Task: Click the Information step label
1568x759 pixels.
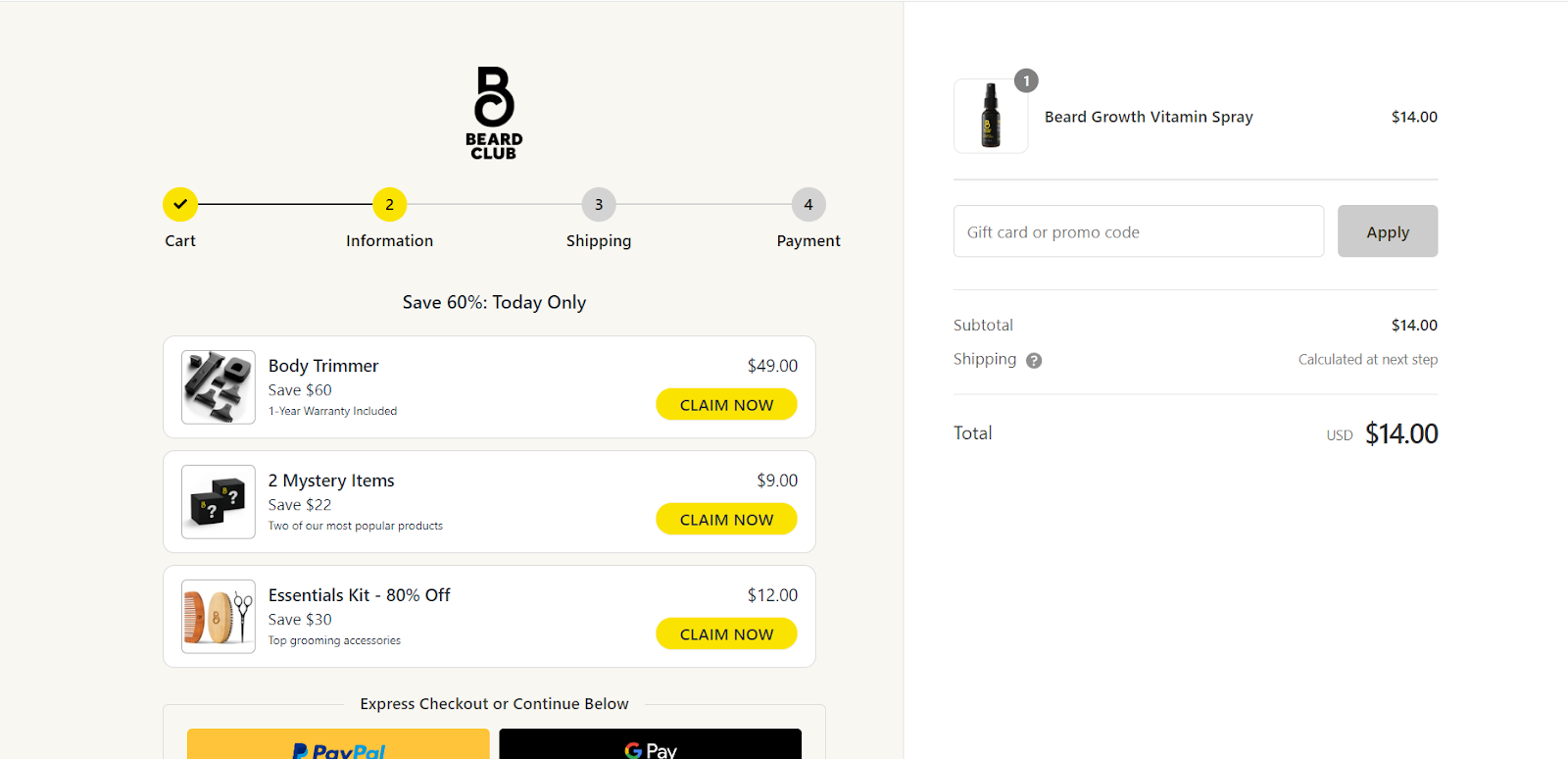Action: pos(389,240)
